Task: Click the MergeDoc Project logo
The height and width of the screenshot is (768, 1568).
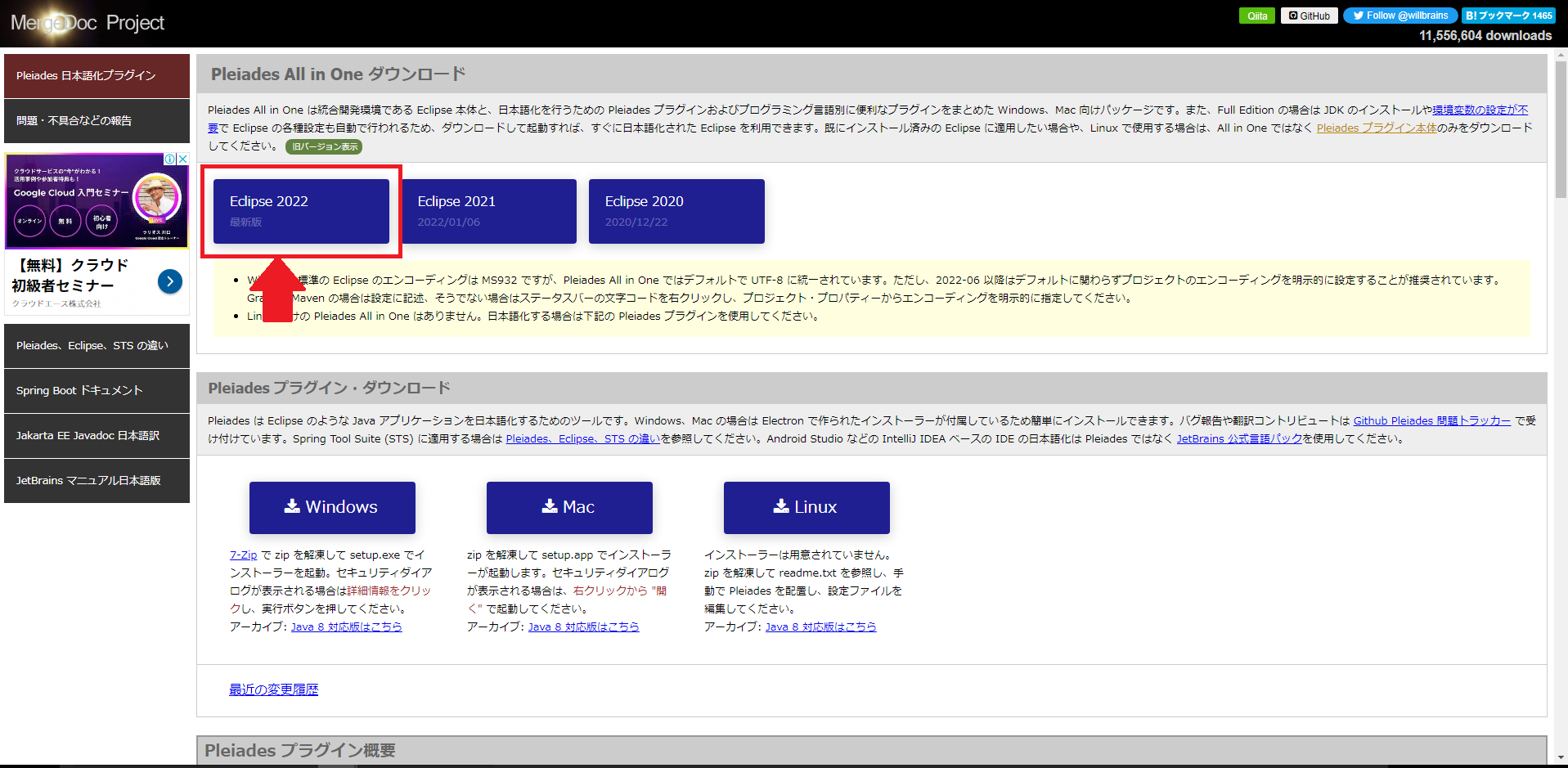Action: (x=88, y=23)
